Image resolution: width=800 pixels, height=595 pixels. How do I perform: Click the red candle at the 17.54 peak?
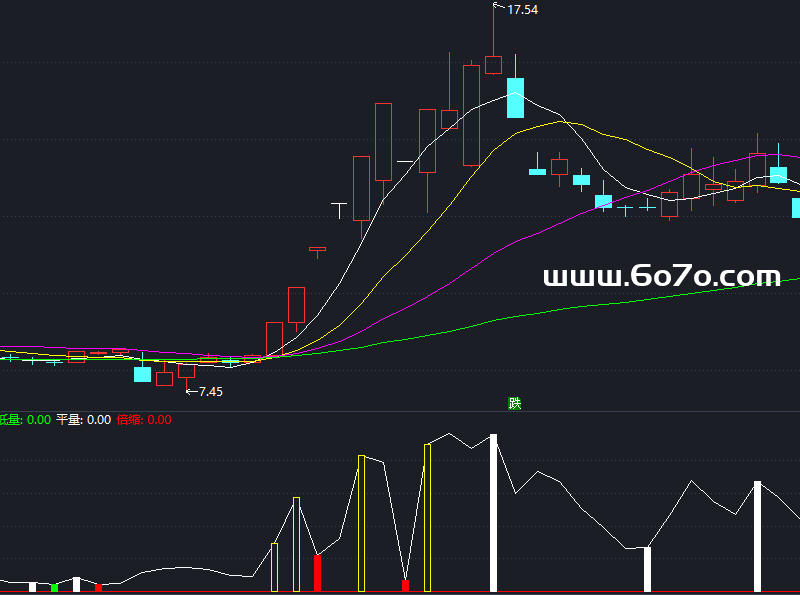coord(493,64)
